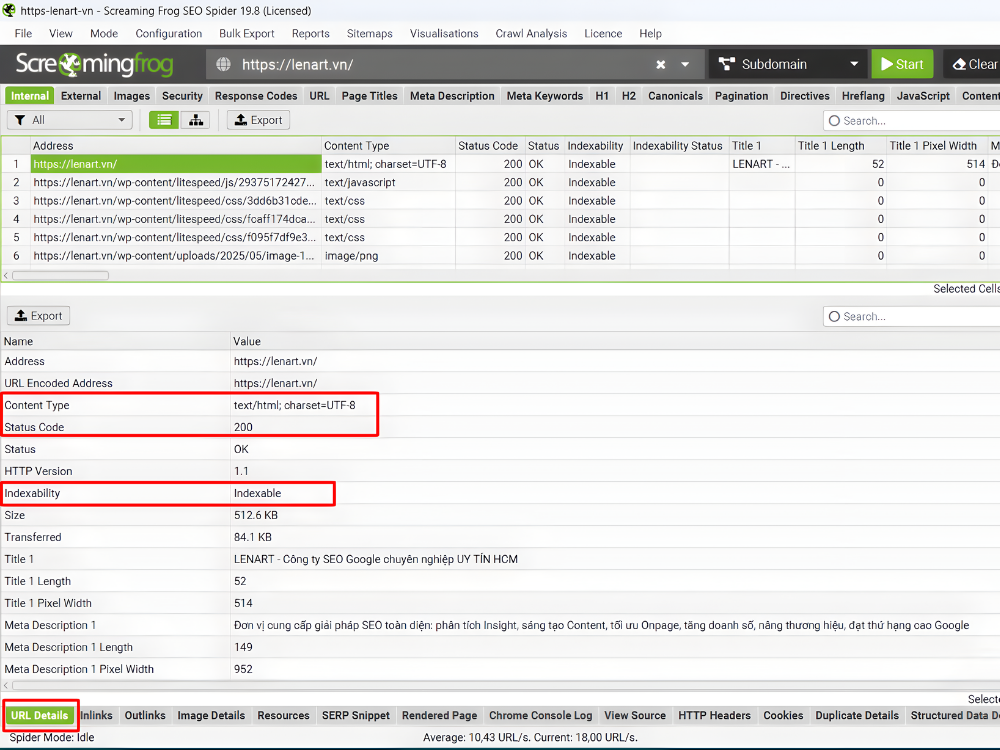Select the lenart.vn address row
The width and height of the screenshot is (1000, 750).
(x=175, y=164)
